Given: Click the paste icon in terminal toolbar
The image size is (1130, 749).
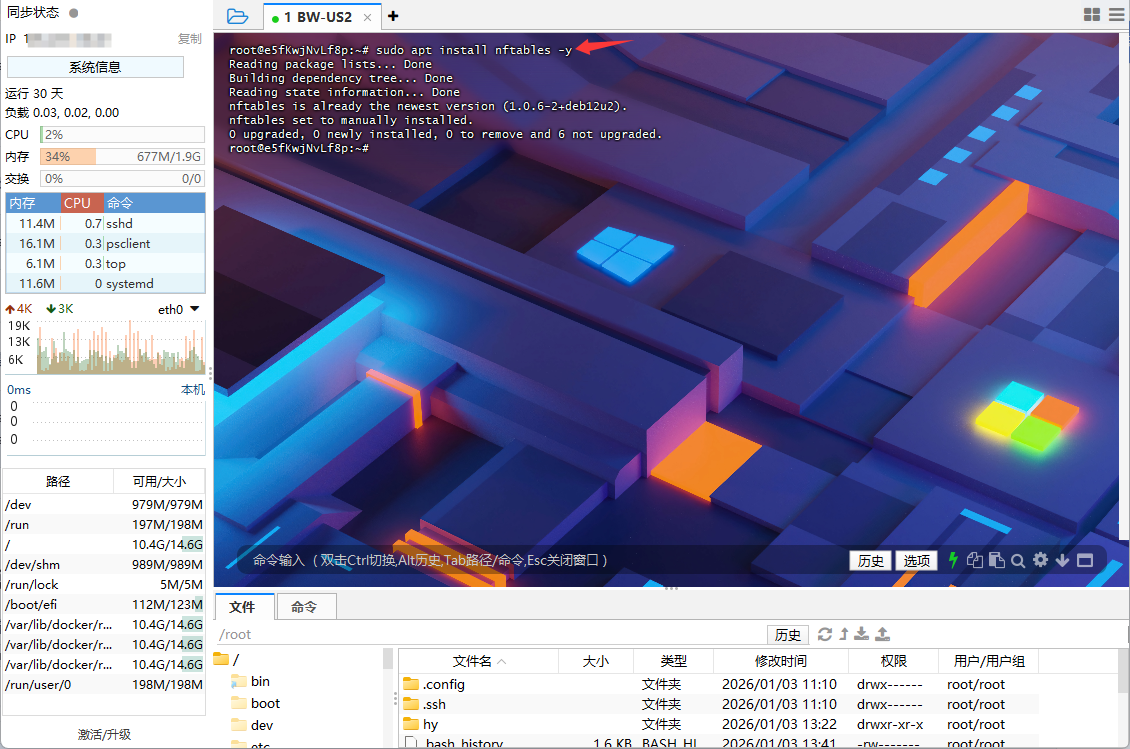Looking at the screenshot, I should pos(996,561).
